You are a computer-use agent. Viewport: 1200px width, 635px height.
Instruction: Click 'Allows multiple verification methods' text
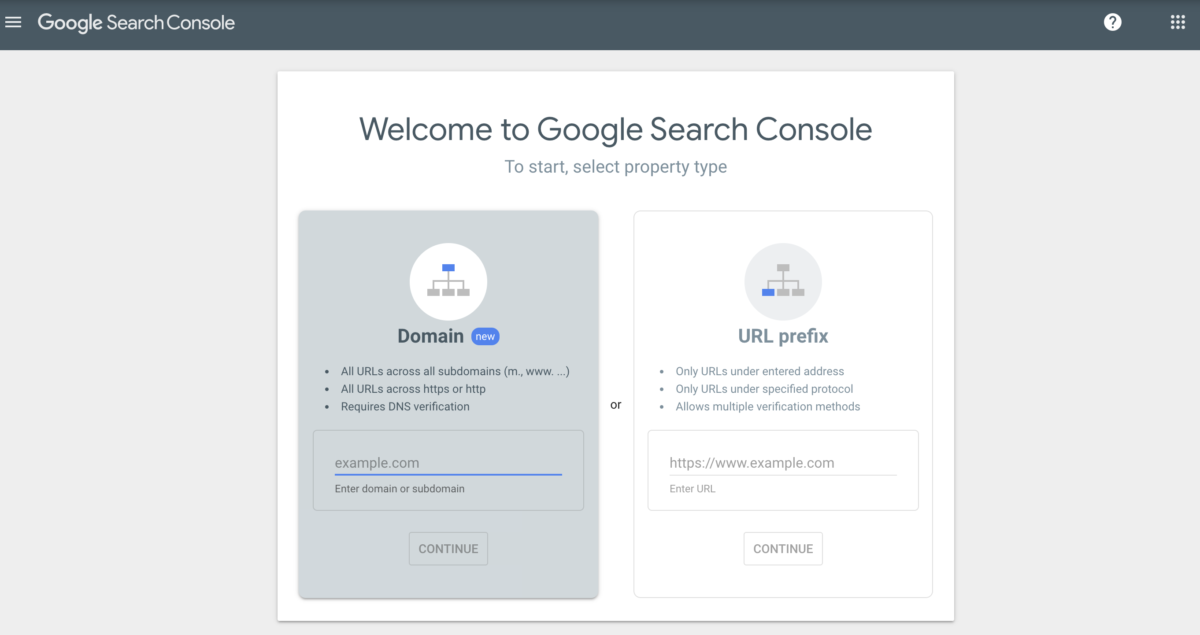click(768, 407)
